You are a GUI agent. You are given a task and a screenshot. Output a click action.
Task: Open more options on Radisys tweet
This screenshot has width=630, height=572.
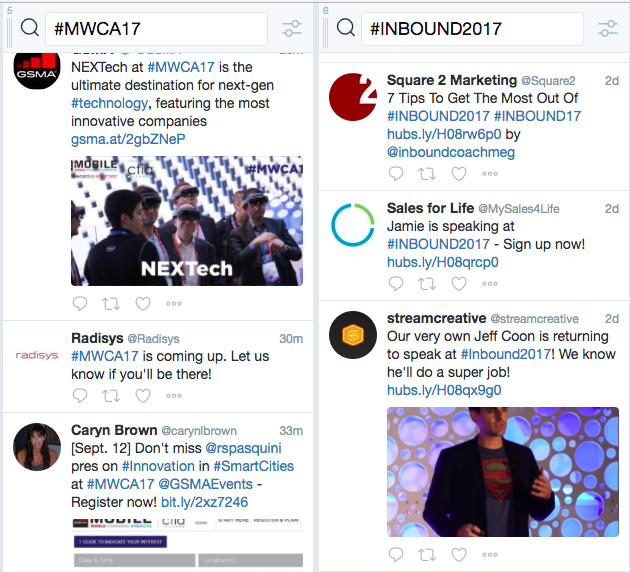(x=174, y=396)
